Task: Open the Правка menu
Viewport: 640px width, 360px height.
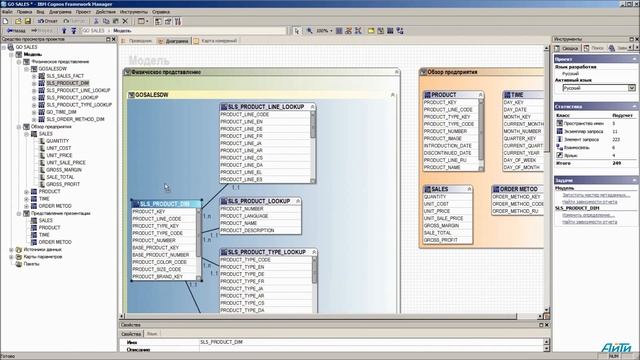Action: [x=24, y=12]
